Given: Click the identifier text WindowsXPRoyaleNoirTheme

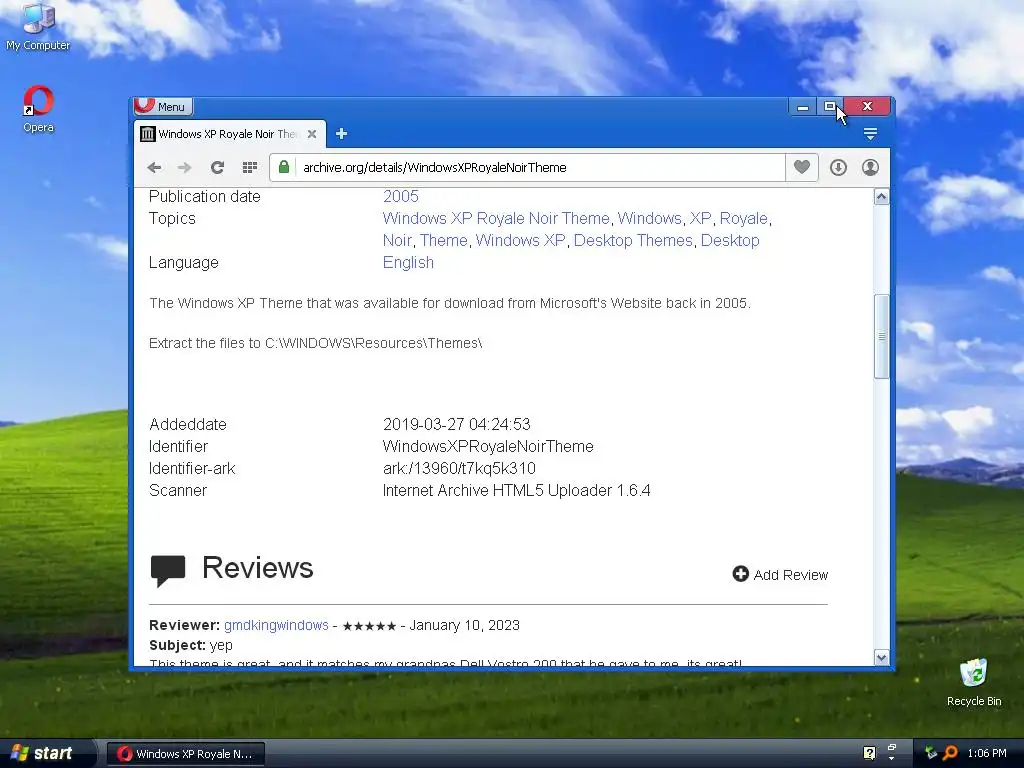Looking at the screenshot, I should click(488, 447).
